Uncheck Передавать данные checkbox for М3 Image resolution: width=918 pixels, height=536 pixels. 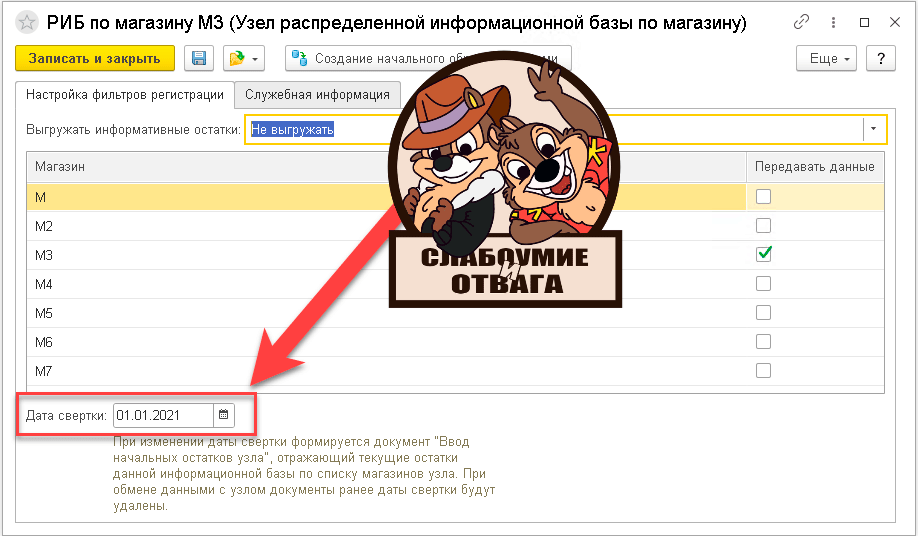[x=763, y=254]
